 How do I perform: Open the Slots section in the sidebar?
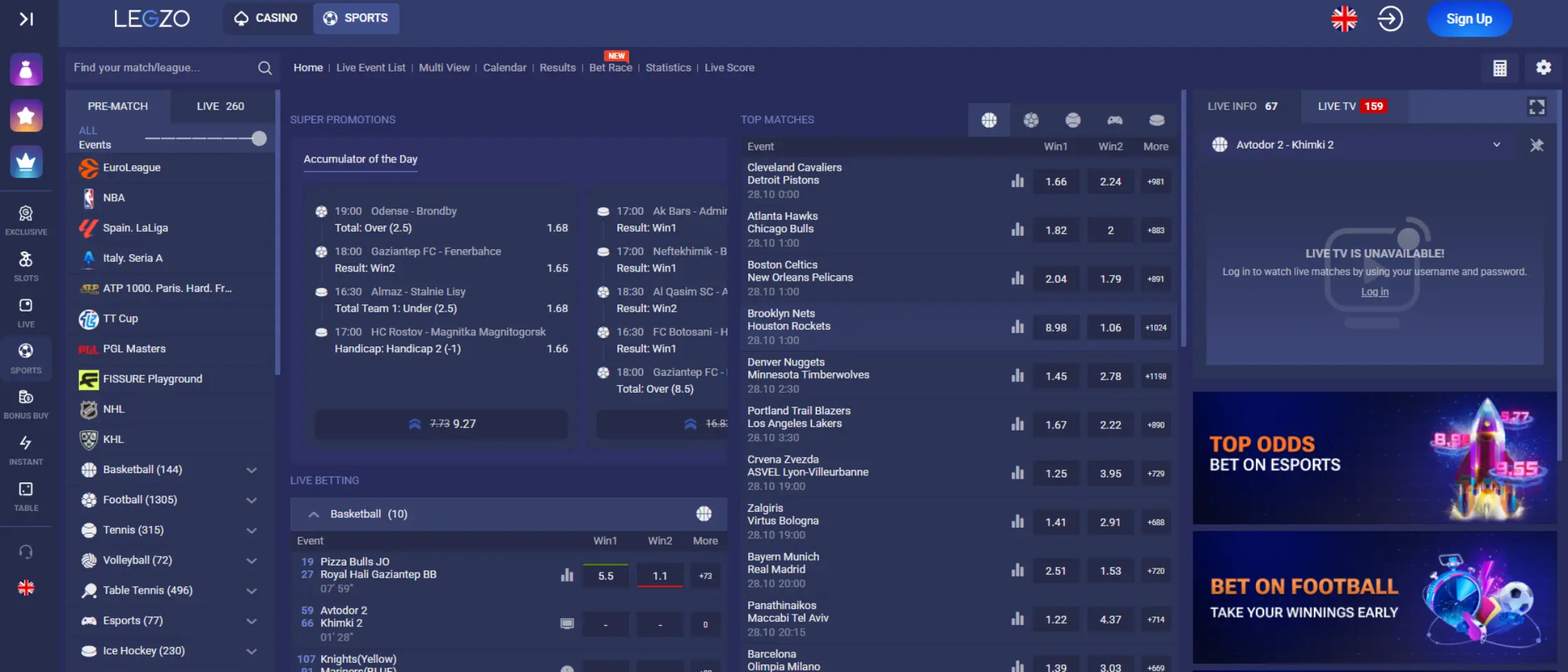26,265
